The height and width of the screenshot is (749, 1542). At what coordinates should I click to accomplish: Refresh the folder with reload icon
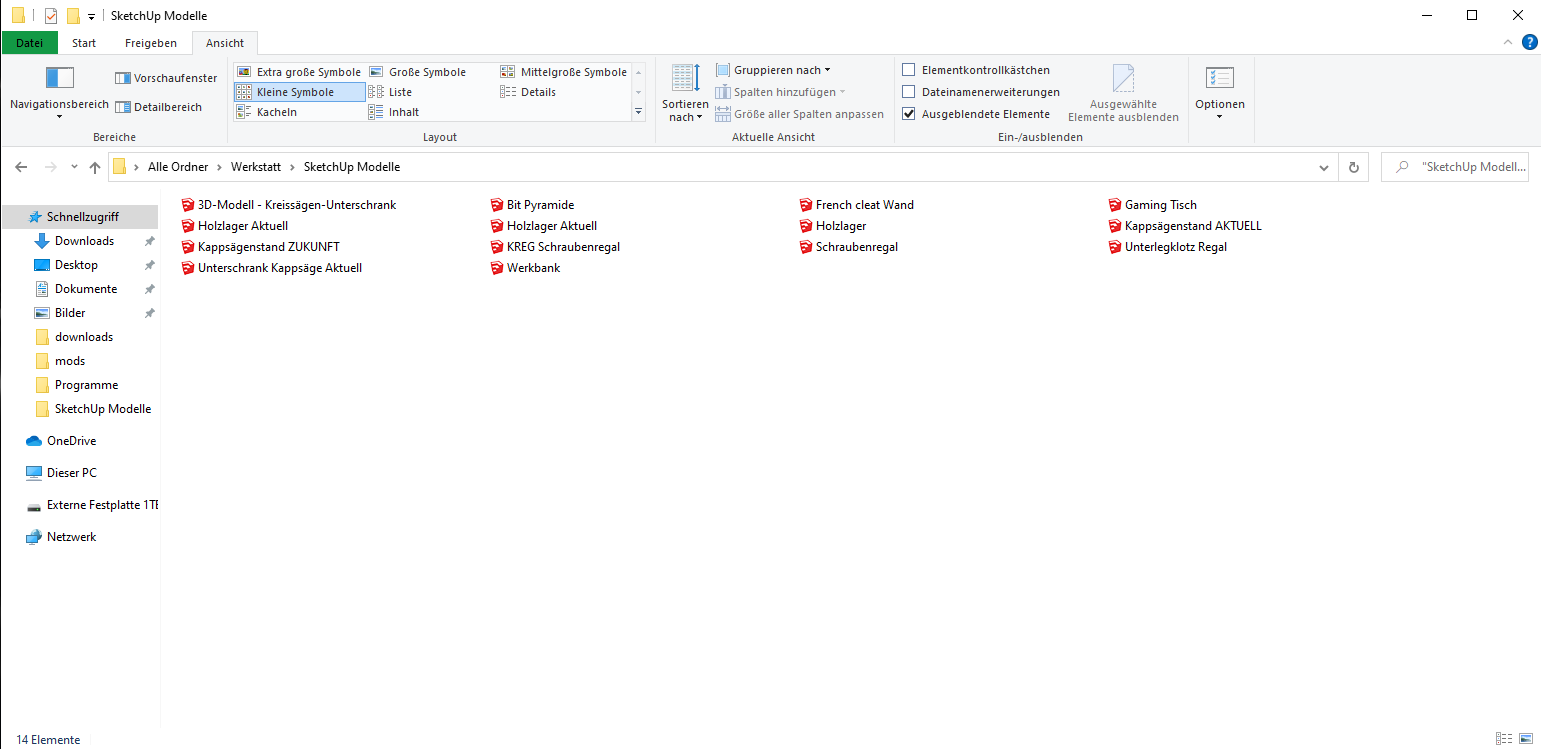pyautogui.click(x=1354, y=167)
